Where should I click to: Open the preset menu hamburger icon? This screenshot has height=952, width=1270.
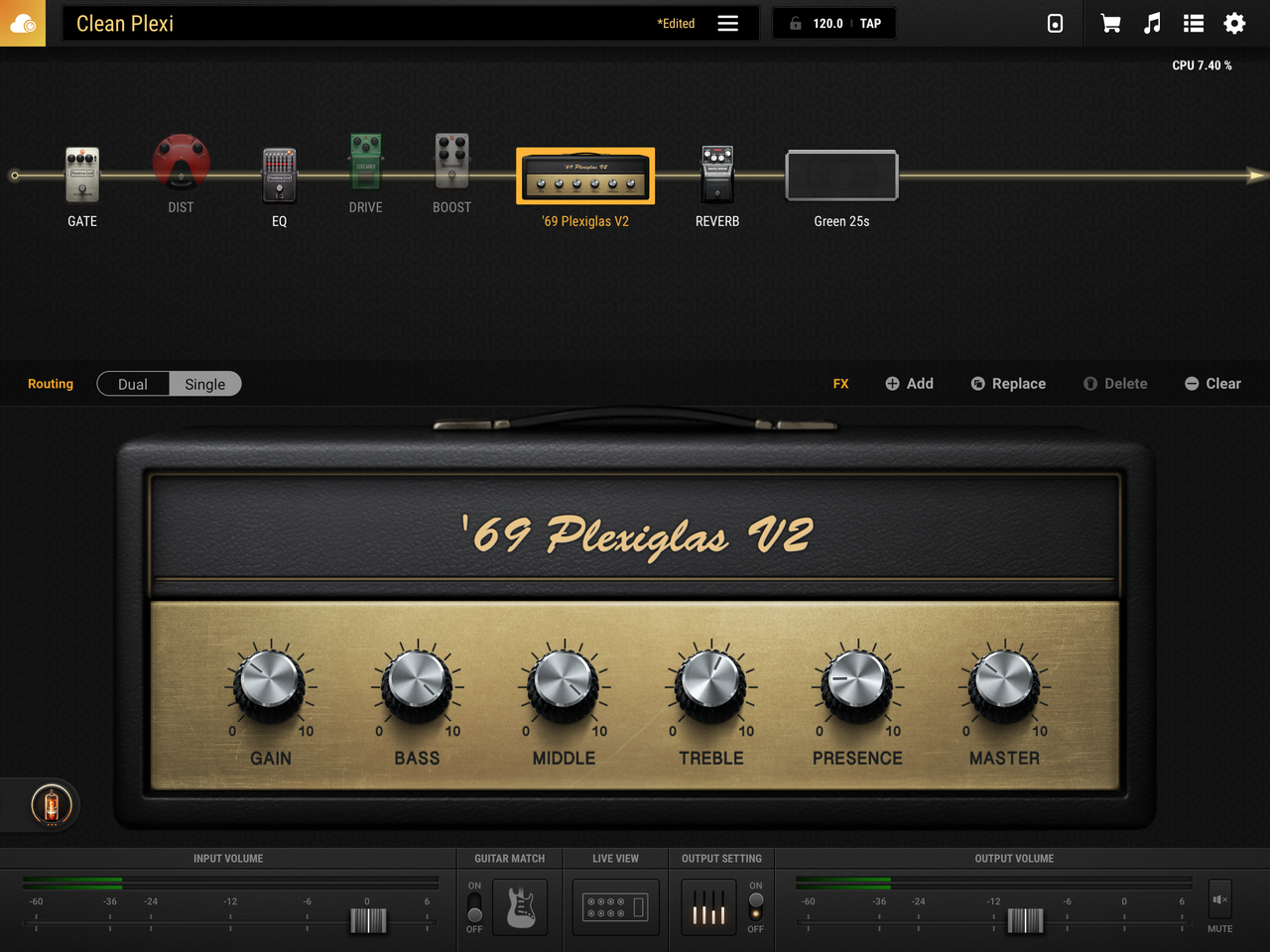[727, 23]
